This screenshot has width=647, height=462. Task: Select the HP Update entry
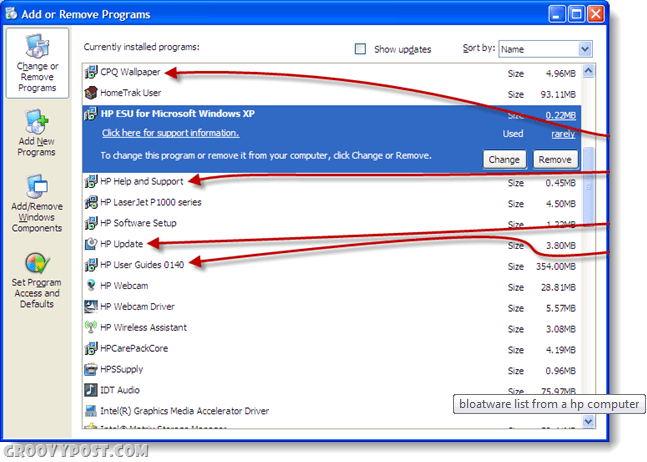pyautogui.click(x=332, y=245)
